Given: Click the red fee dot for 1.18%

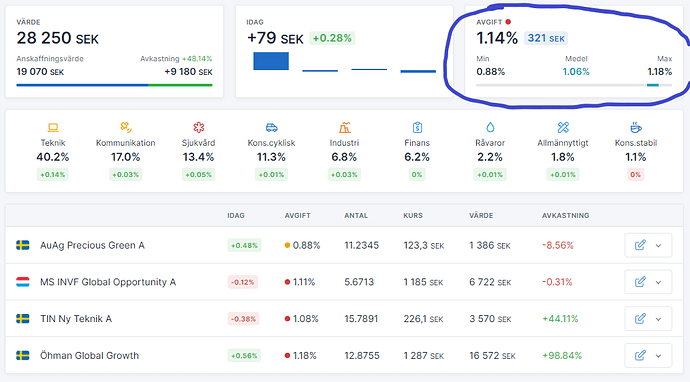Looking at the screenshot, I should tap(287, 356).
